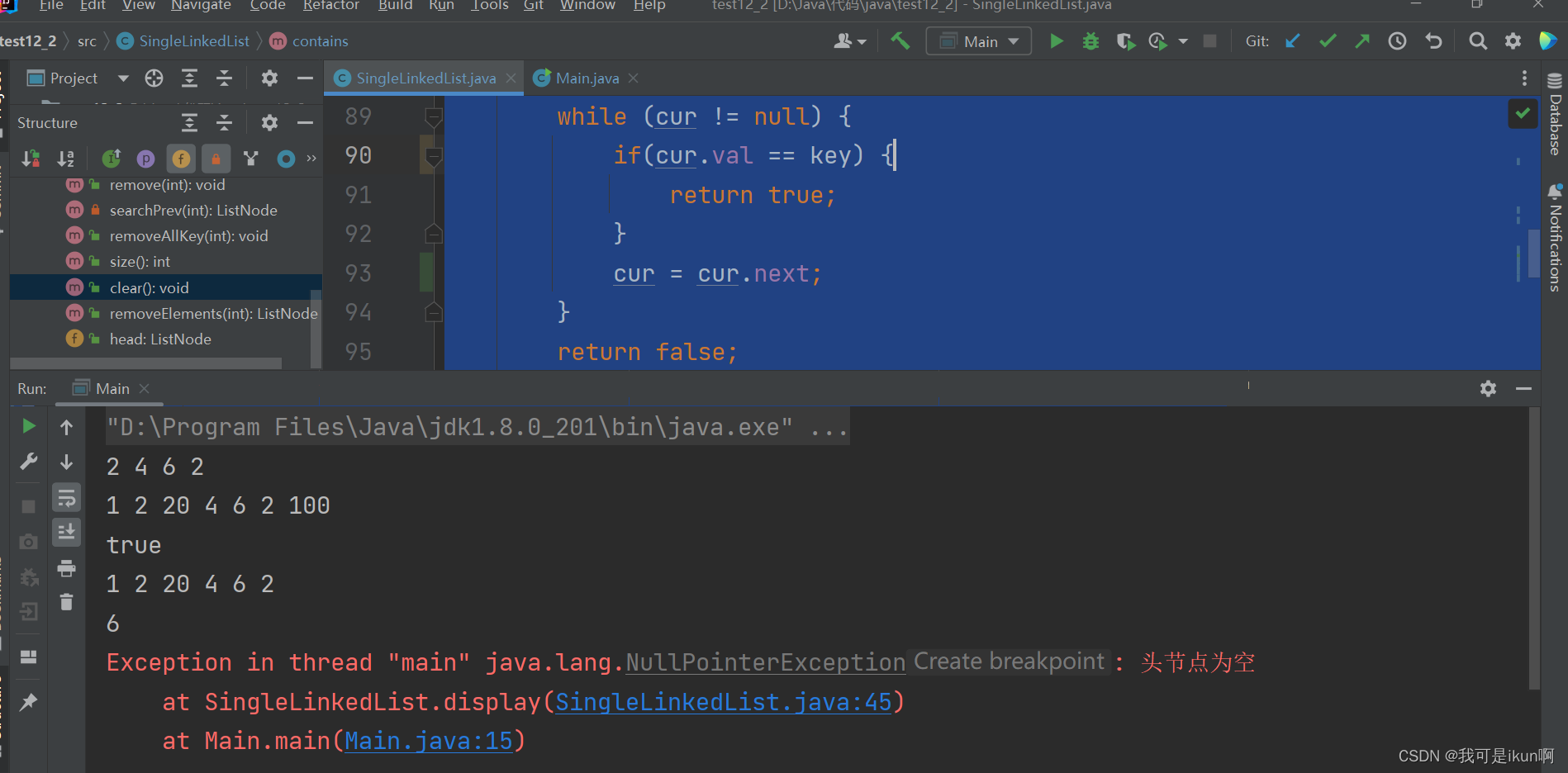Fold the if block at line 90
1568x773 pixels.
(433, 156)
